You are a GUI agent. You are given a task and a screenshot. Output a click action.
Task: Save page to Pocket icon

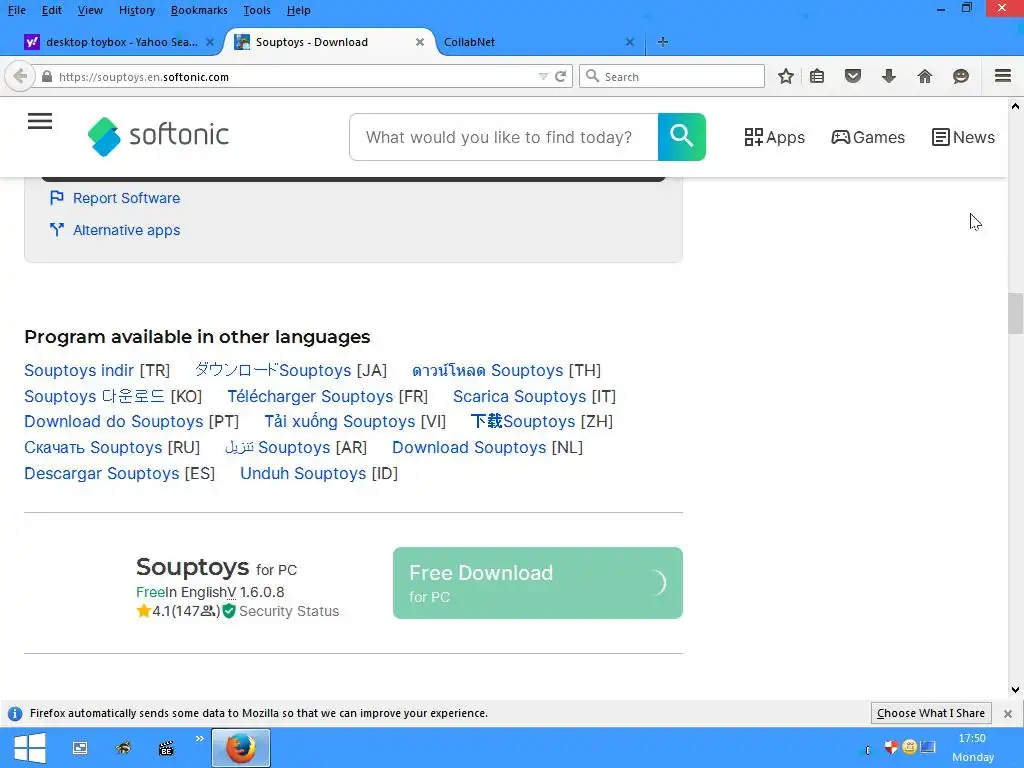[853, 76]
